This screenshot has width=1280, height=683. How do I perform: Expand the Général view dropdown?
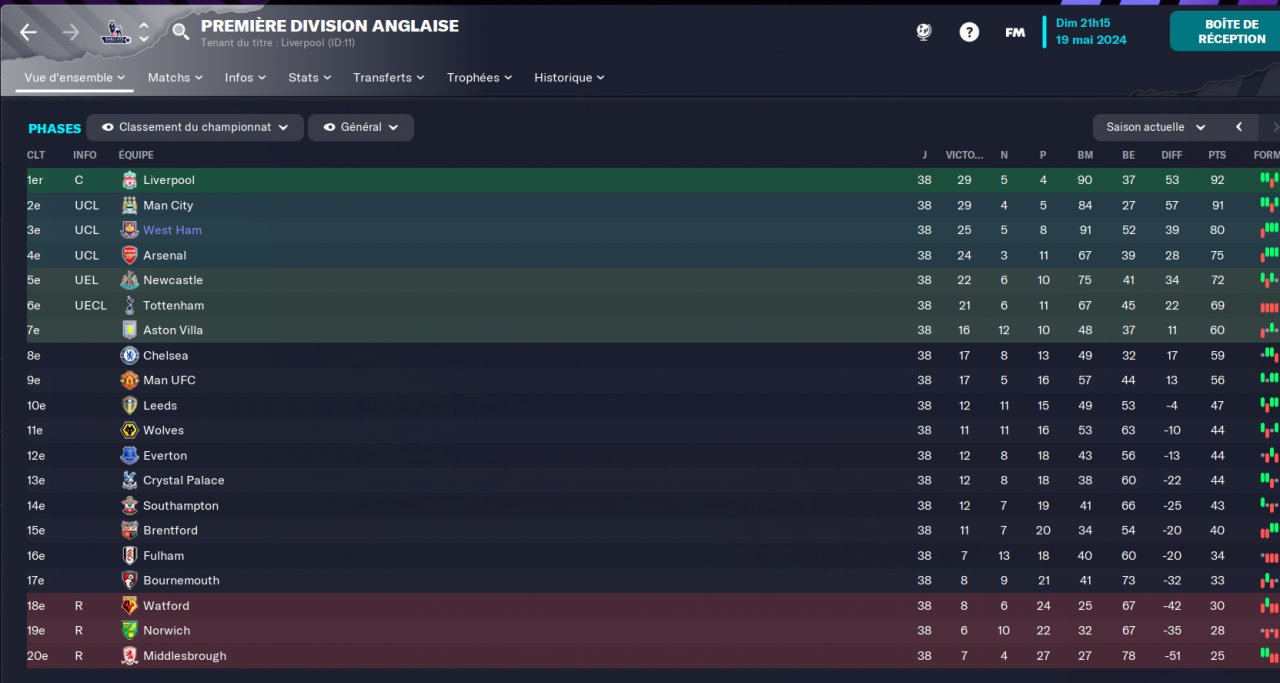[x=361, y=127]
